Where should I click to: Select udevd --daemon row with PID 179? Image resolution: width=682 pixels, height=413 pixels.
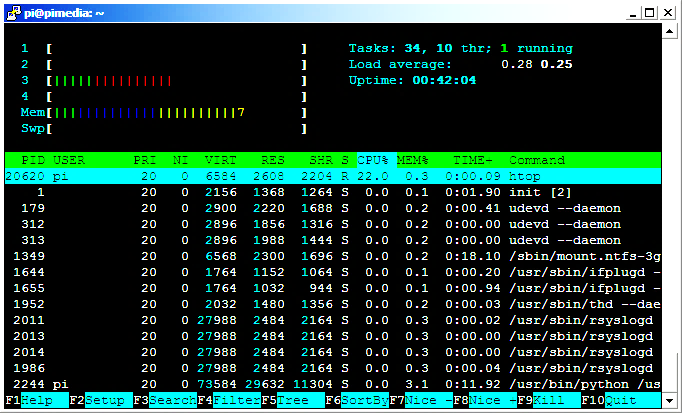click(333, 208)
